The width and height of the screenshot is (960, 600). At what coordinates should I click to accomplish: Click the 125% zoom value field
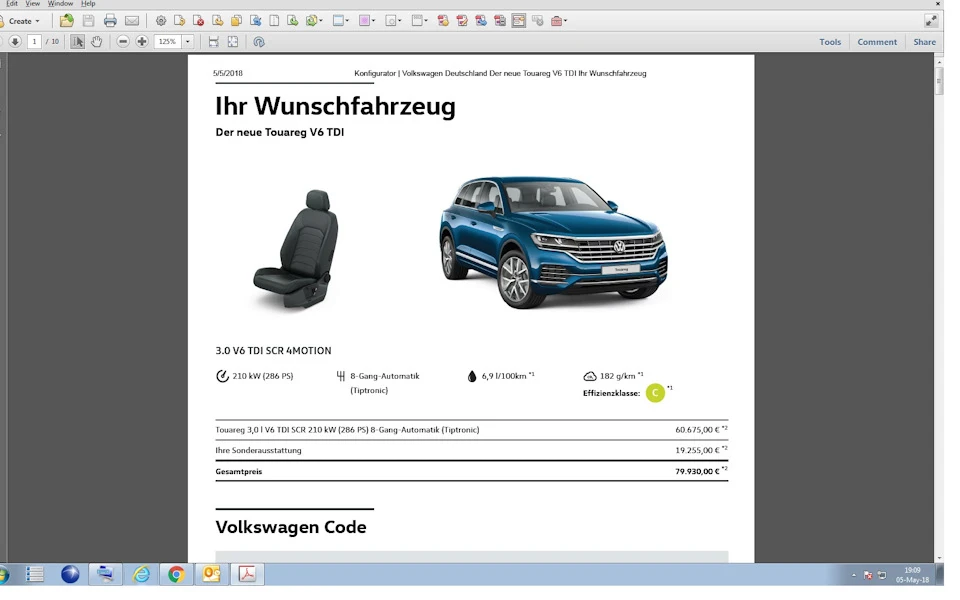(168, 42)
